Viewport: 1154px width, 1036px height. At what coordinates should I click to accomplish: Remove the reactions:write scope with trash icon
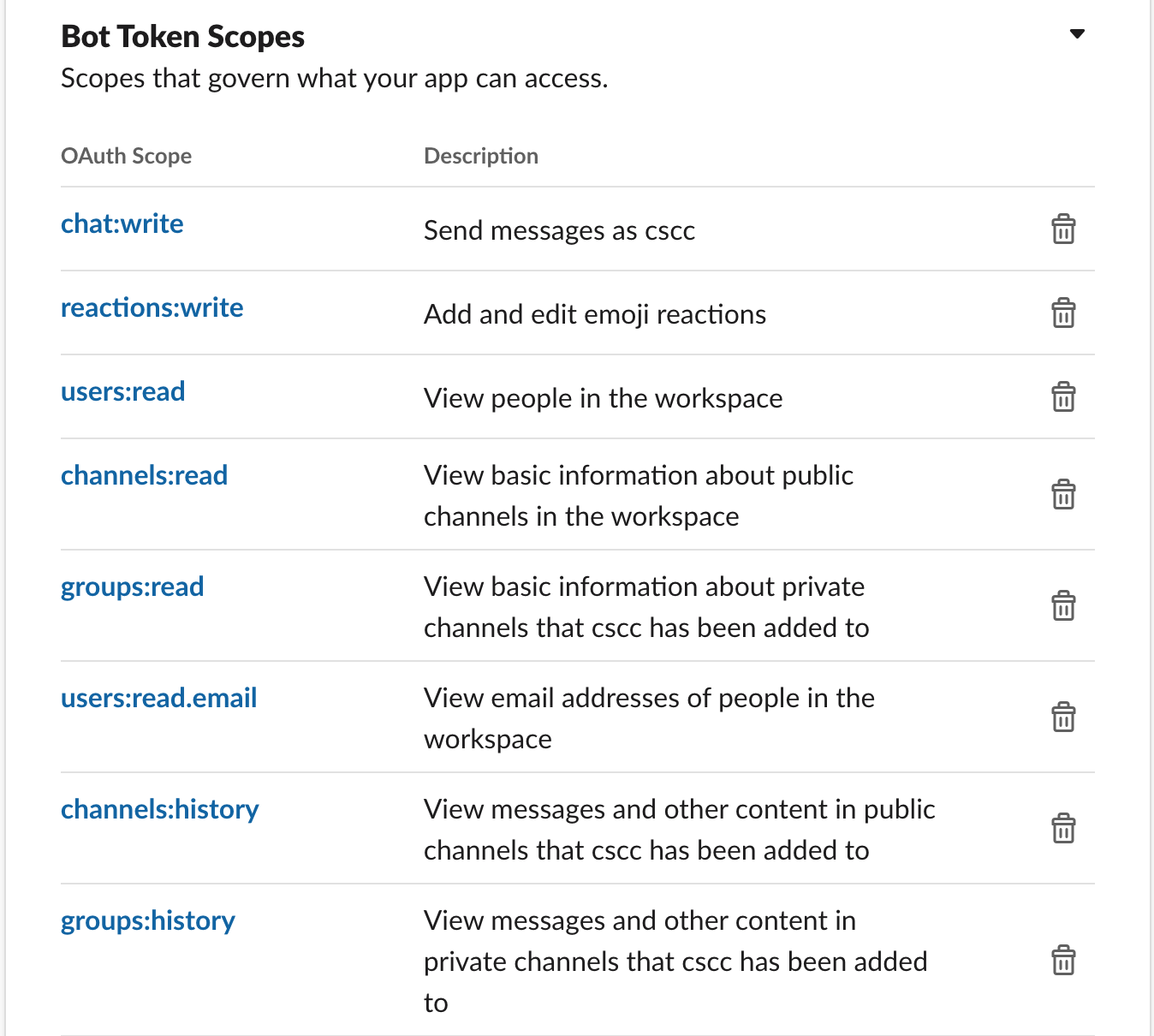pyautogui.click(x=1063, y=313)
